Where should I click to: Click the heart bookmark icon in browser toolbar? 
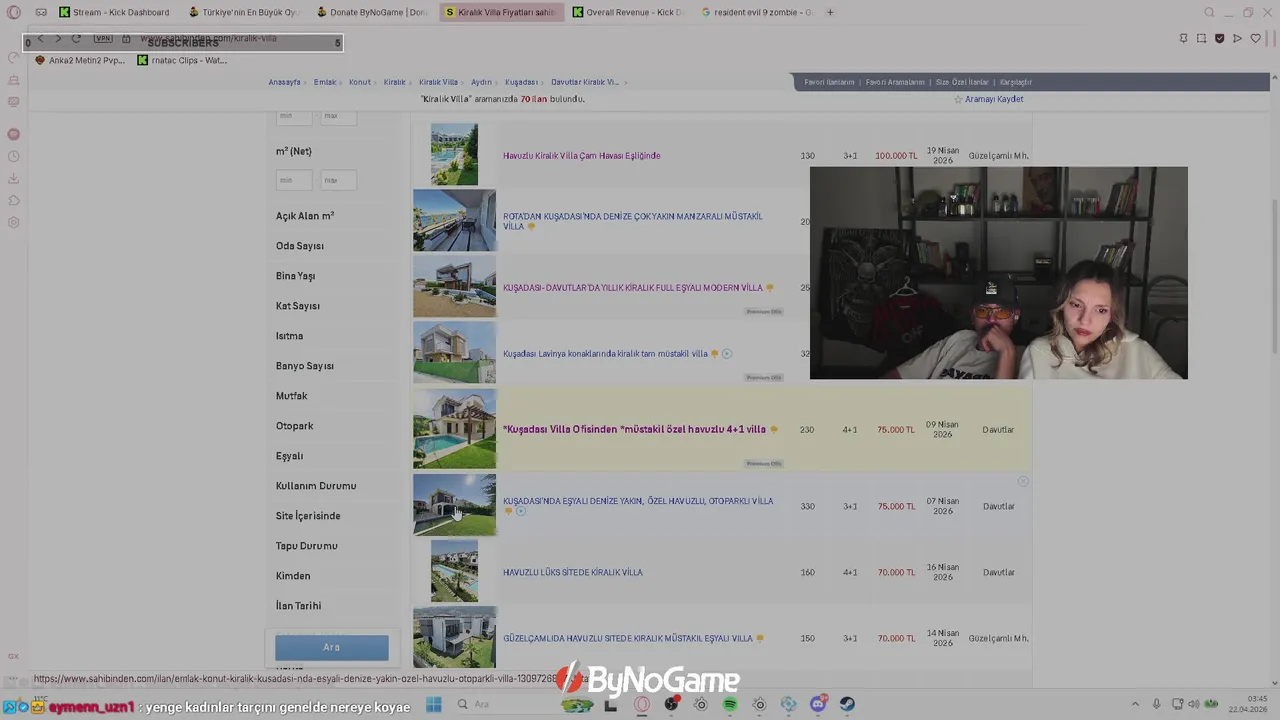click(1255, 38)
